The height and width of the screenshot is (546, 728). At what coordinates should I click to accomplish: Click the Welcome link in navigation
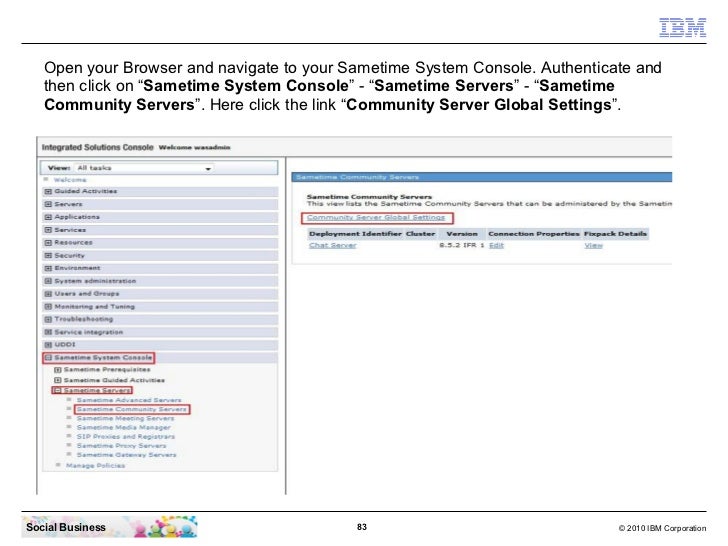(x=70, y=180)
